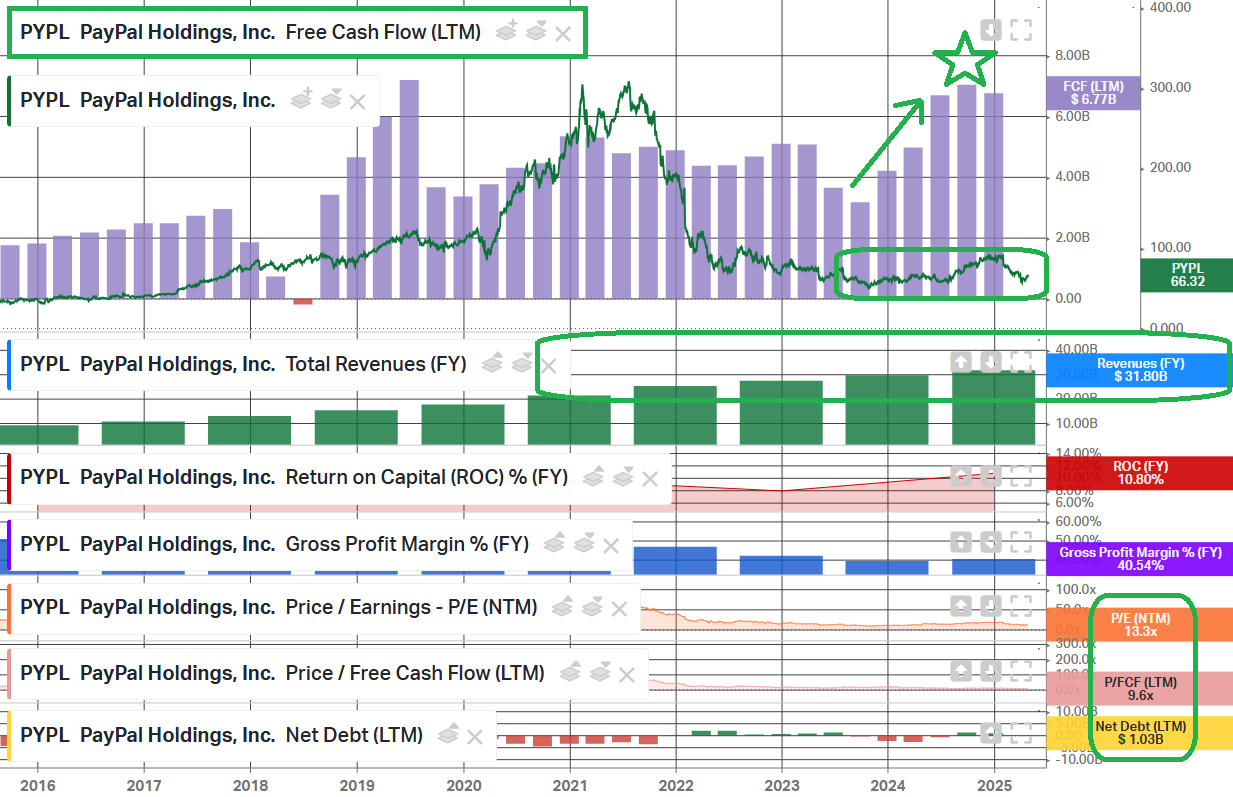1233x797 pixels.
Task: Move the P/E (NTM) pane down
Action: click(990, 605)
